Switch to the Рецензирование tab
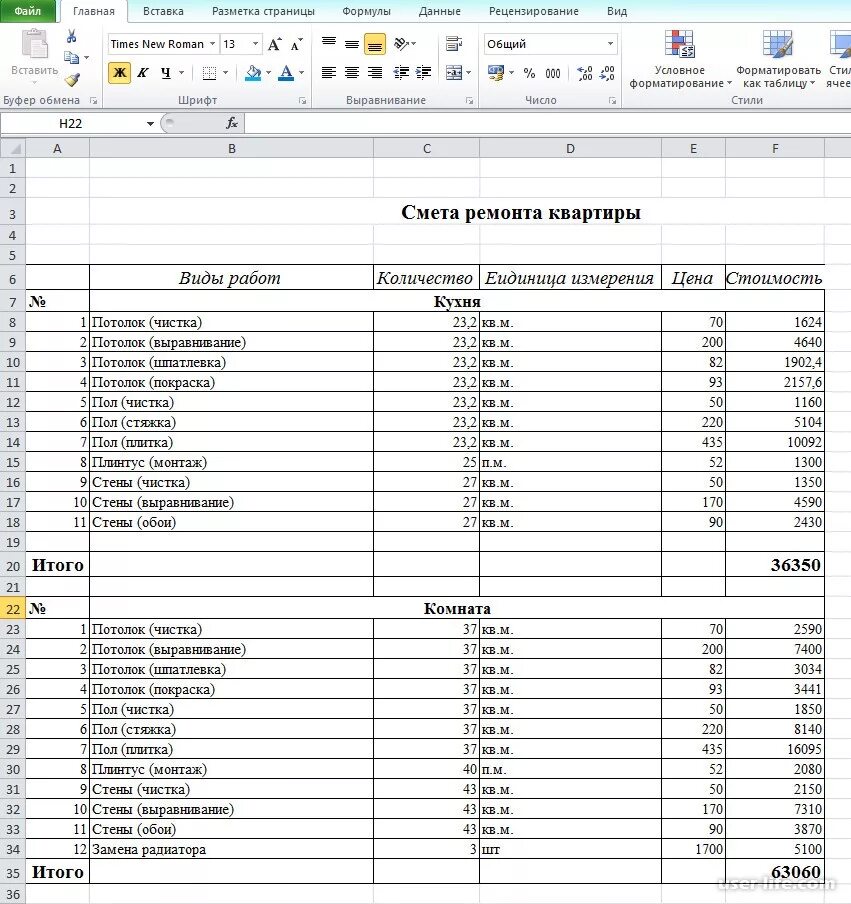 point(533,11)
